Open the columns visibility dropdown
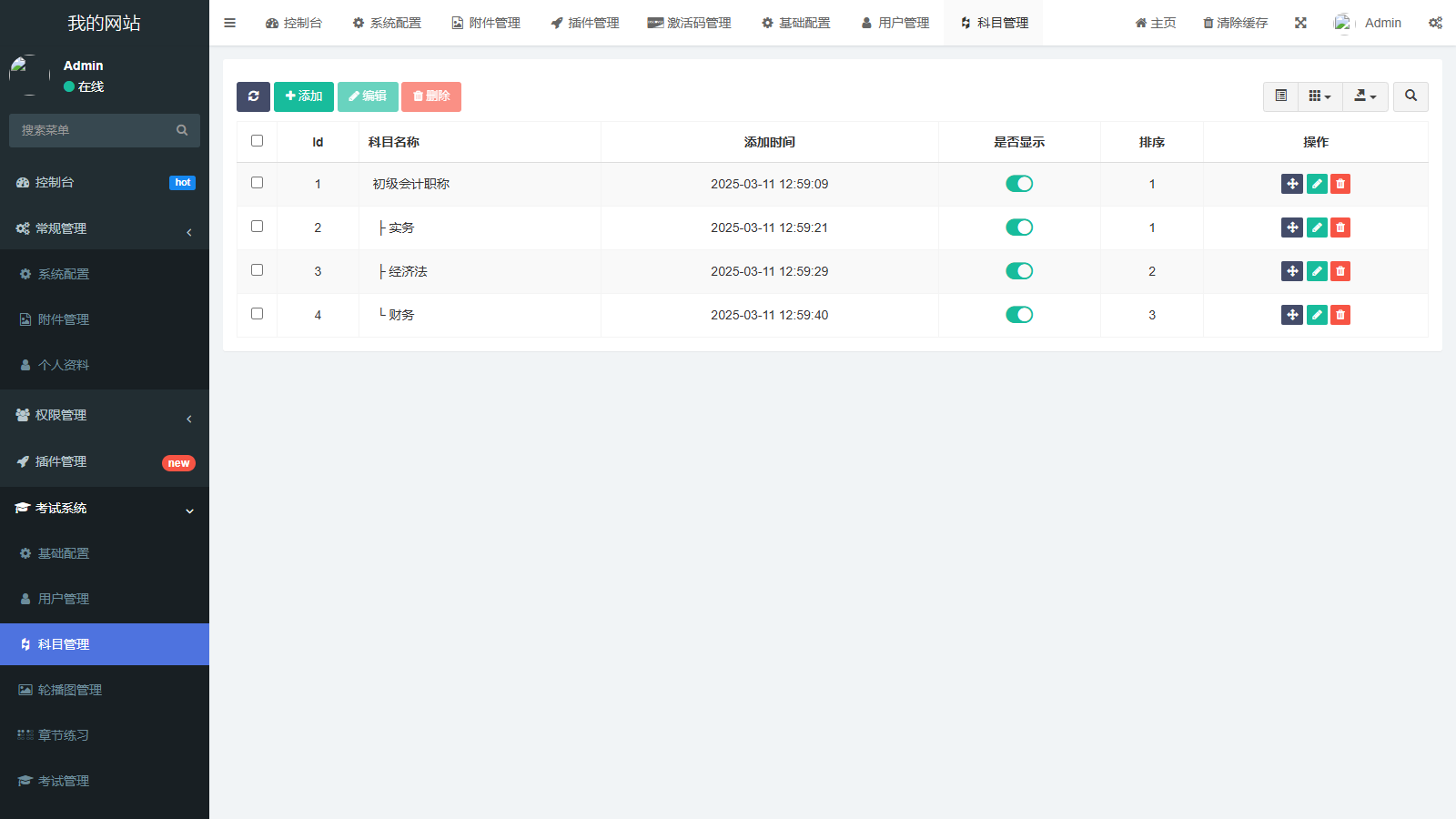This screenshot has height=819, width=1456. [x=1319, y=96]
